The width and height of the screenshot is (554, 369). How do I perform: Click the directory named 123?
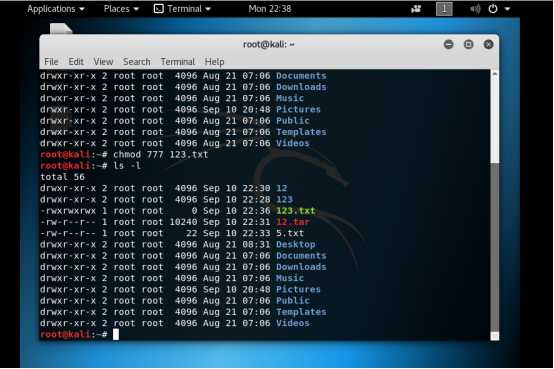[284, 200]
